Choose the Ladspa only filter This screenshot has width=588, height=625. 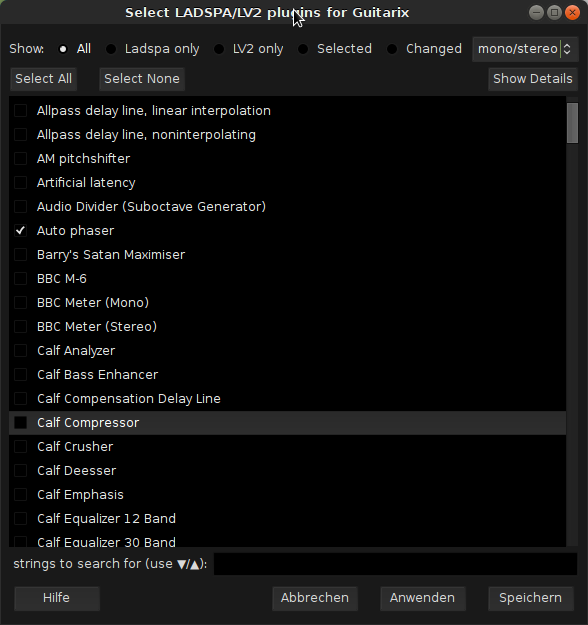pos(111,49)
